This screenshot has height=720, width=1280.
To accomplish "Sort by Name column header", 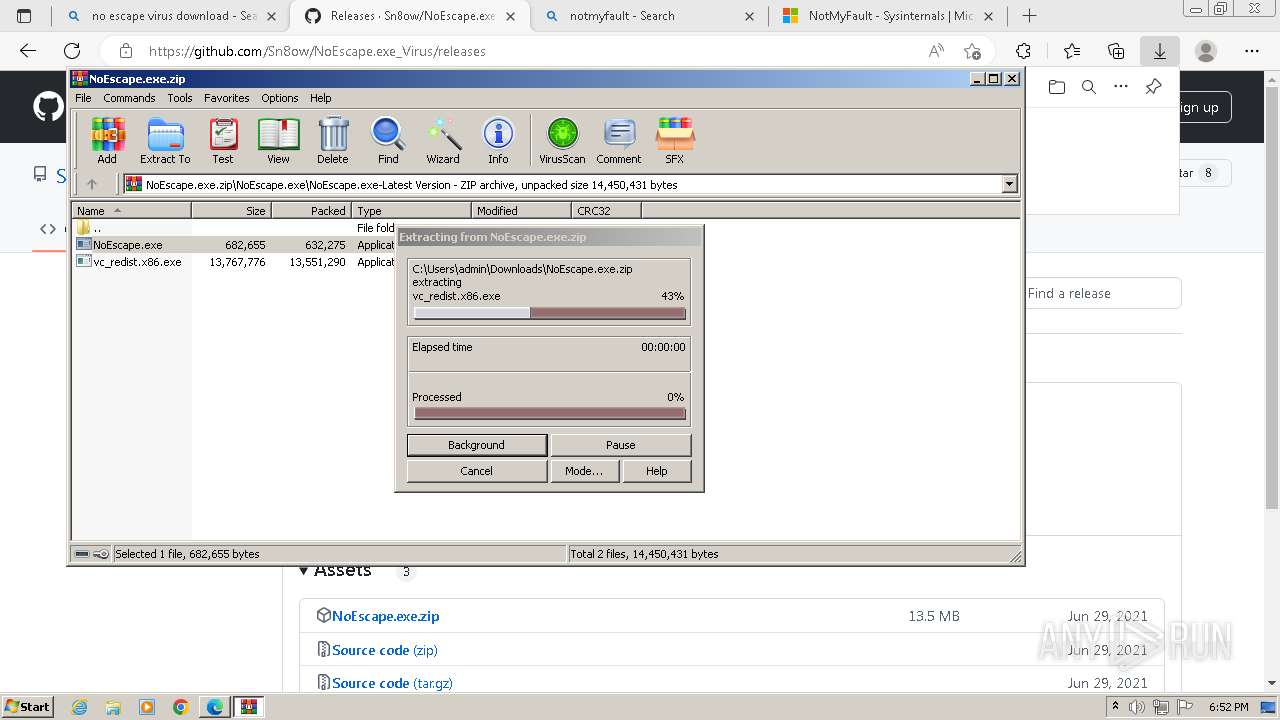I will pyautogui.click(x=132, y=211).
